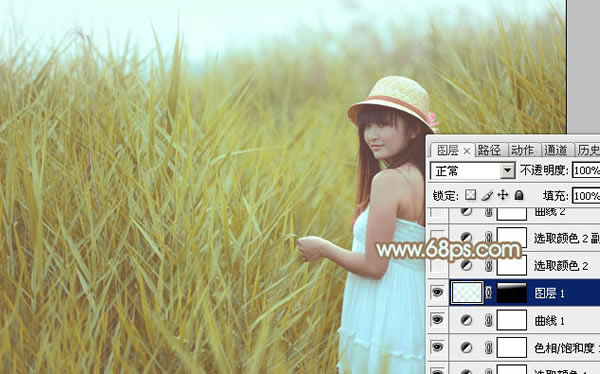Click adjustment icon of 色相/饱和度 layer
This screenshot has height=374, width=600.
click(x=466, y=348)
